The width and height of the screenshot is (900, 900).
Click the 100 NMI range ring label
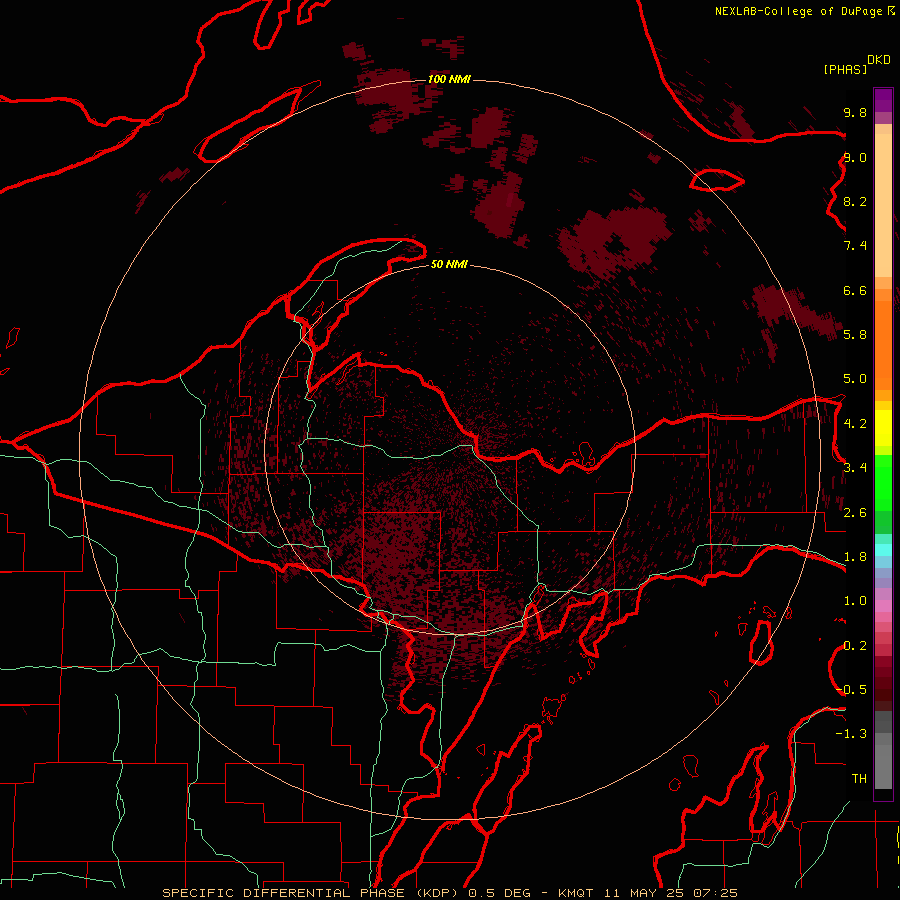click(x=449, y=79)
